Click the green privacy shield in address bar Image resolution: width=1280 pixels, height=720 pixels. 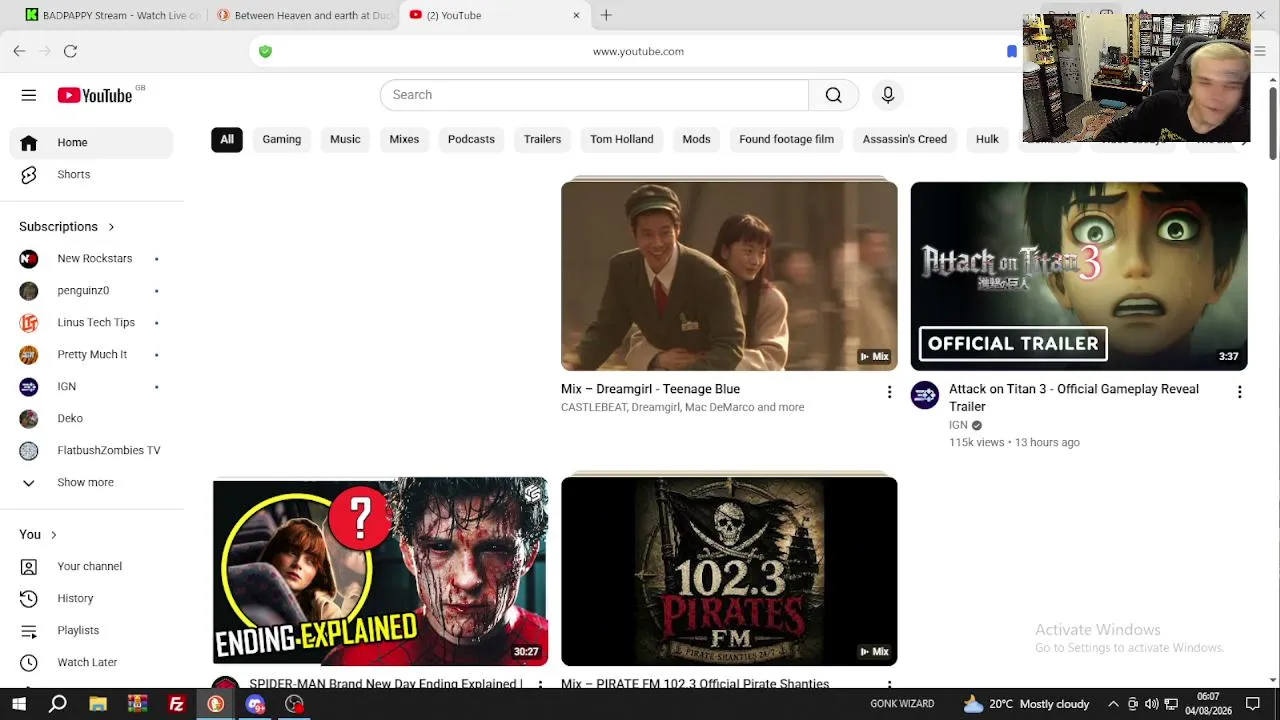[x=265, y=51]
